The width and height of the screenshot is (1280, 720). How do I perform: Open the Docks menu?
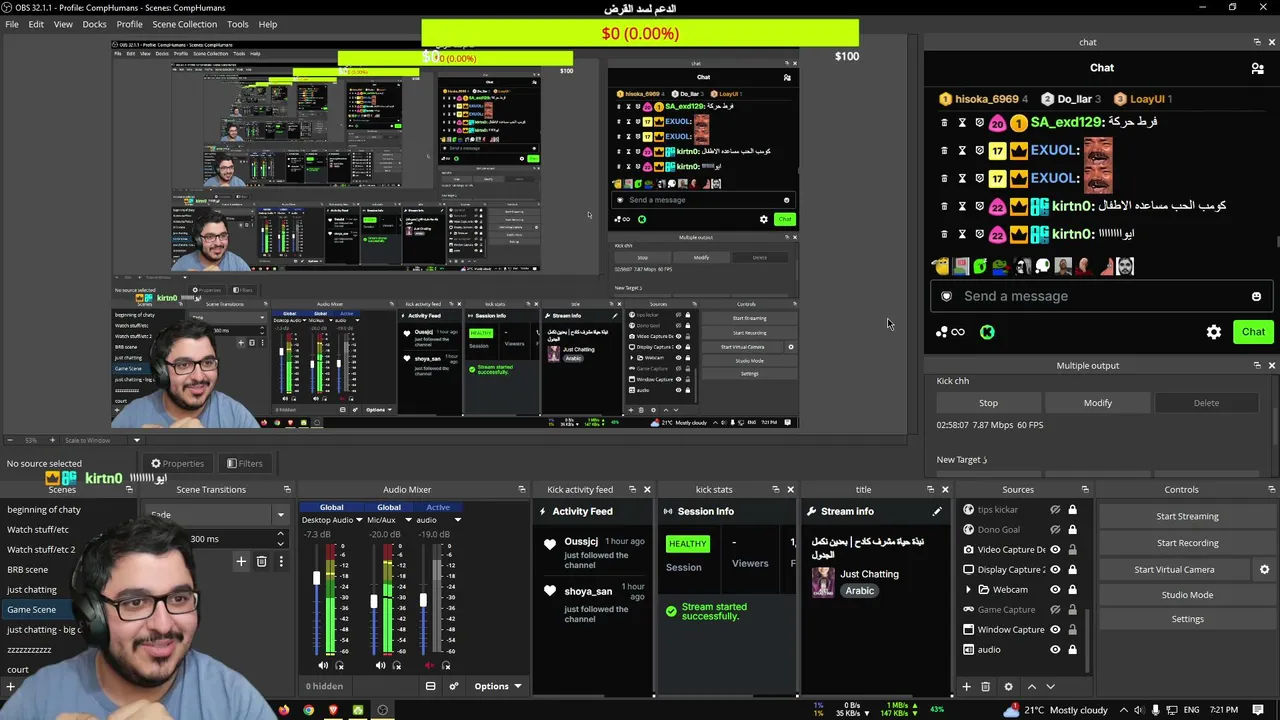(94, 24)
